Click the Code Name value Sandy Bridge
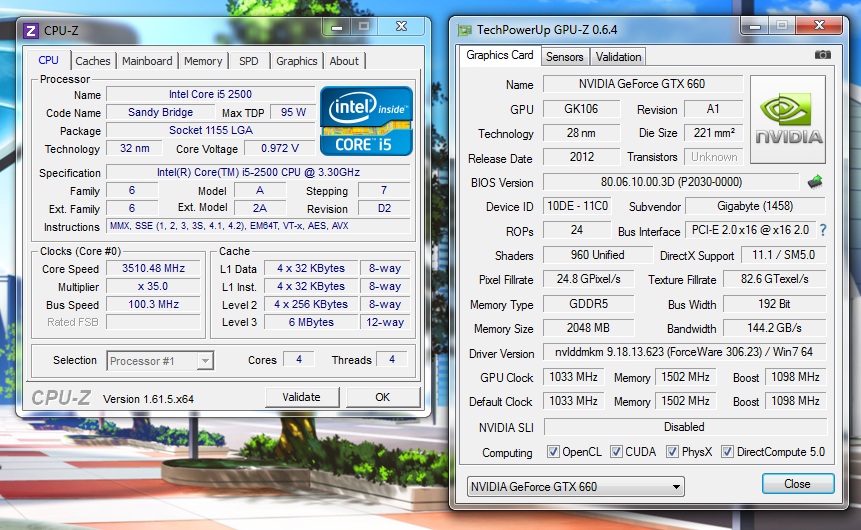This screenshot has width=861, height=530. (160, 113)
